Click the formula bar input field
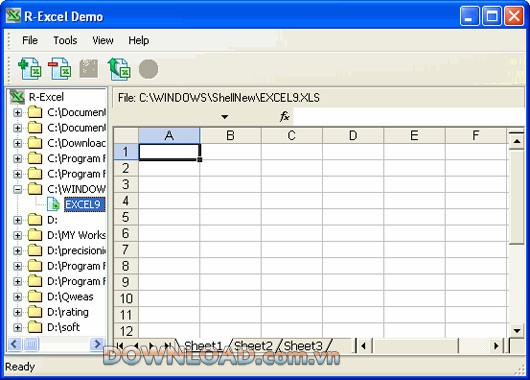530x380 pixels. pyautogui.click(x=408, y=117)
